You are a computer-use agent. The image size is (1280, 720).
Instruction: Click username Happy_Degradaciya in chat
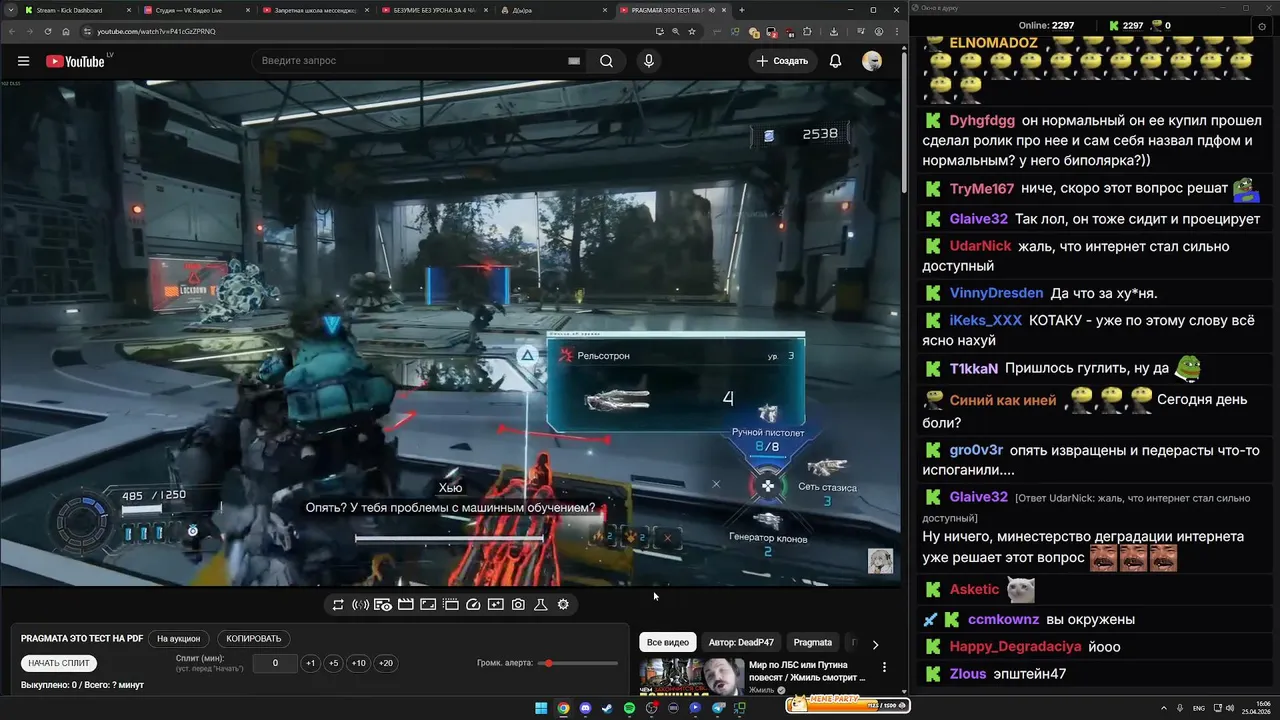coord(1015,646)
